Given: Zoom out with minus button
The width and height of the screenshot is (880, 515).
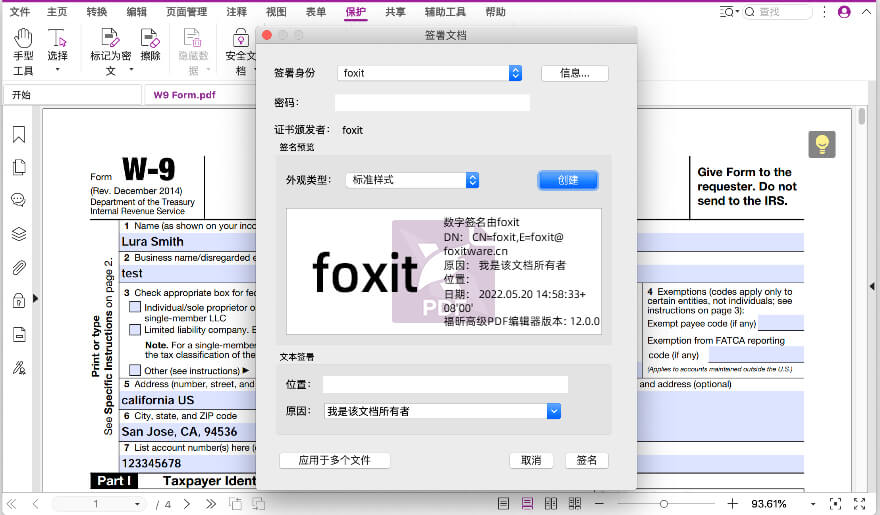Looking at the screenshot, I should click(x=599, y=504).
